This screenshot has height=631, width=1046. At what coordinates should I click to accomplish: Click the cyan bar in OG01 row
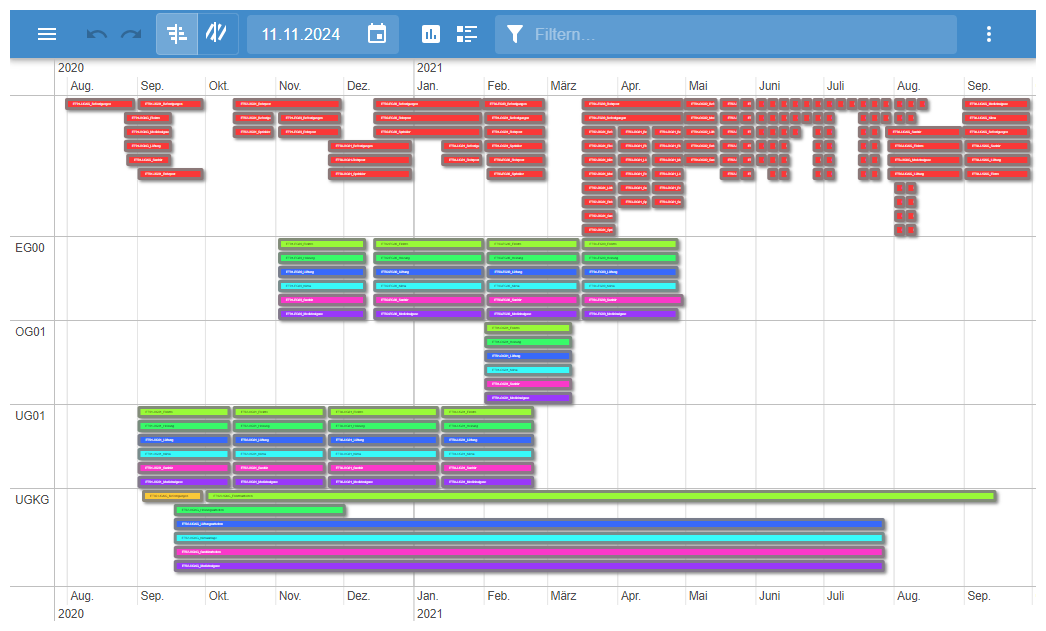coord(528,370)
